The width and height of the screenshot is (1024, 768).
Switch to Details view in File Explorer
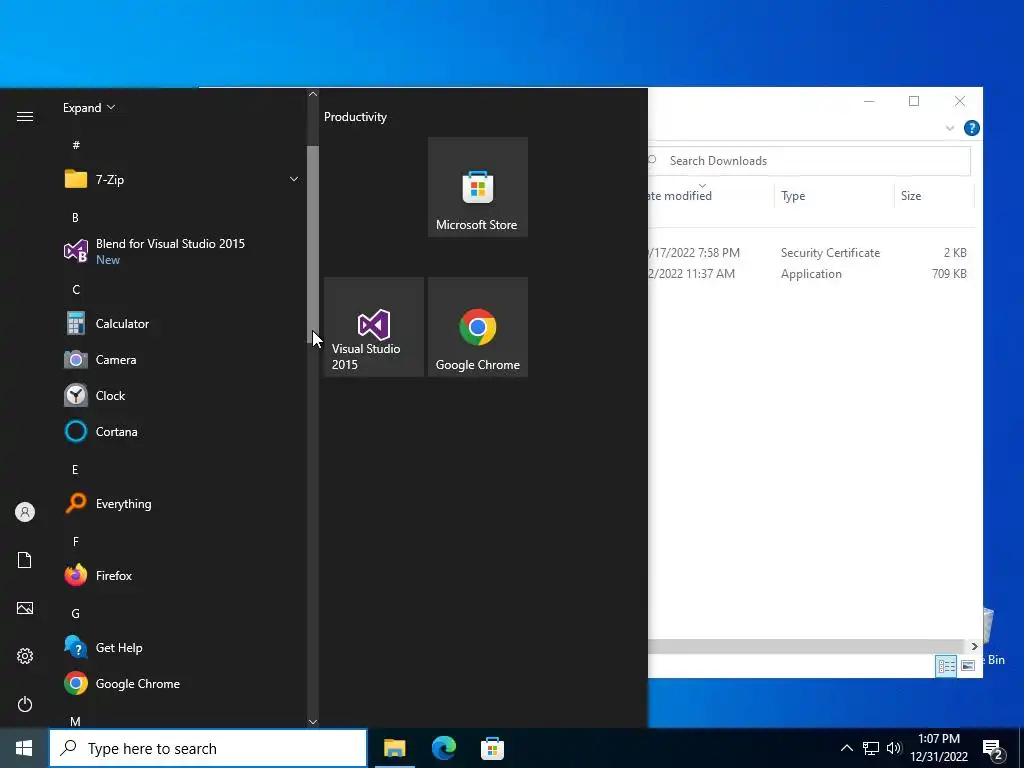click(946, 665)
